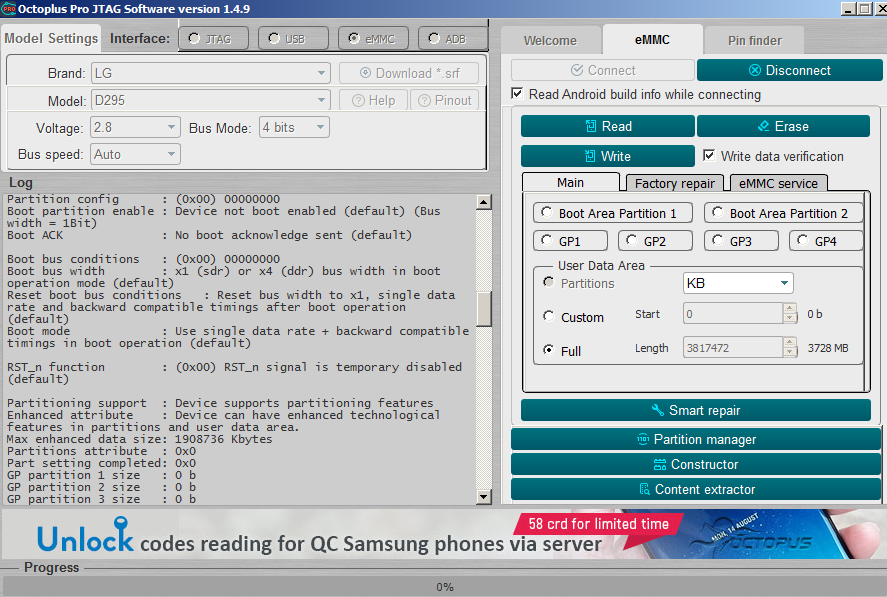Toggle Write data verification checkbox

709,155
